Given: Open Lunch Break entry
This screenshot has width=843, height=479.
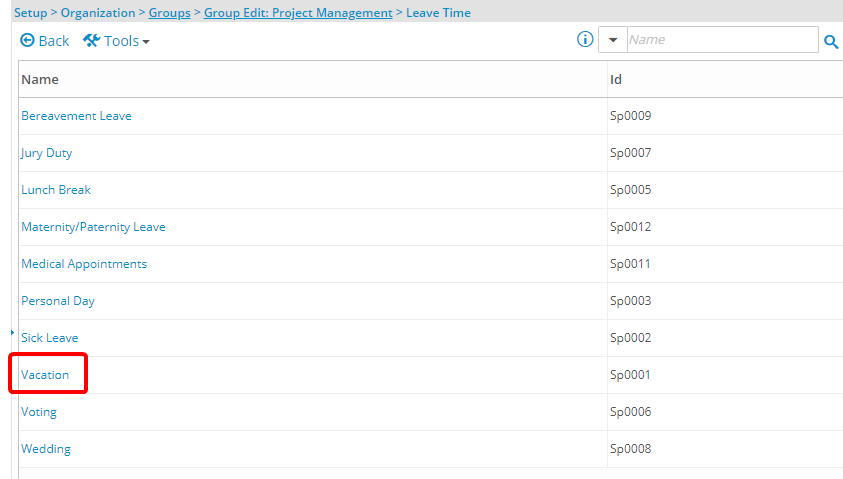Looking at the screenshot, I should (x=56, y=190).
